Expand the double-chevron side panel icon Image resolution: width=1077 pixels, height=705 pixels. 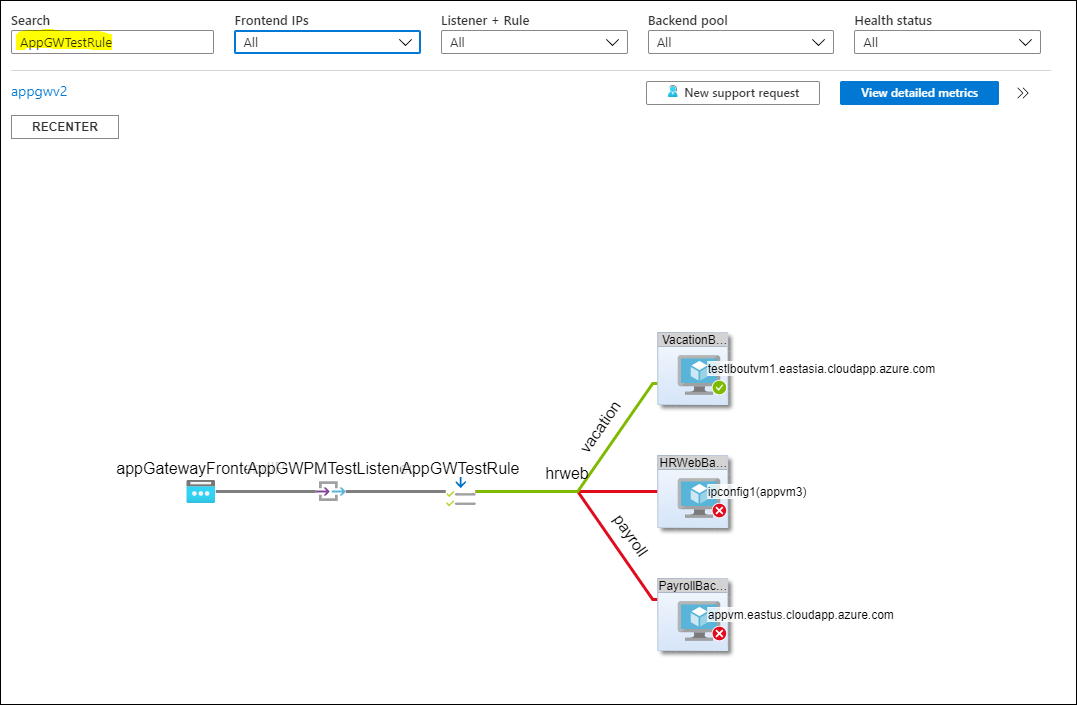1023,93
